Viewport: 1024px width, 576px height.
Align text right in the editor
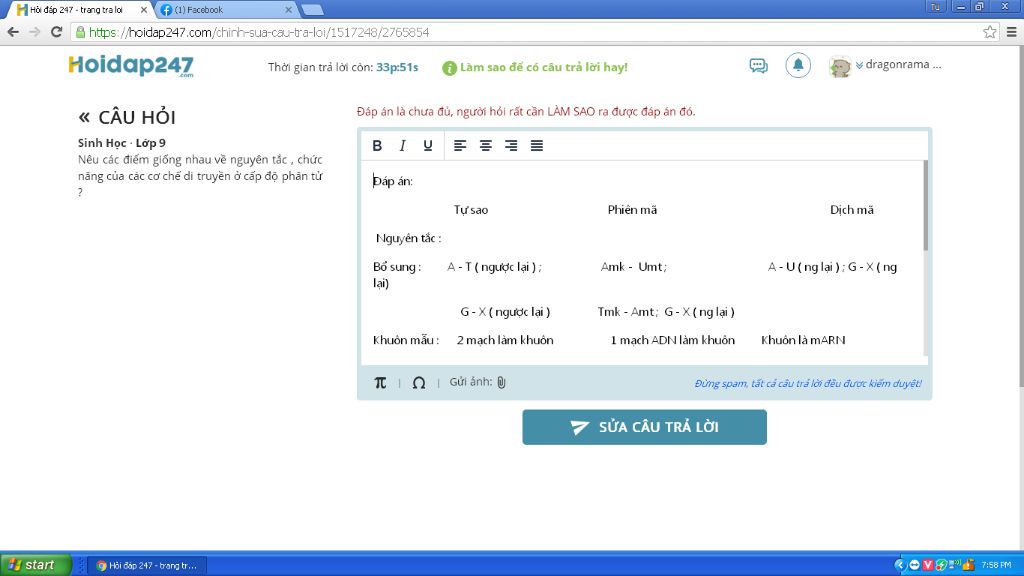pos(511,146)
